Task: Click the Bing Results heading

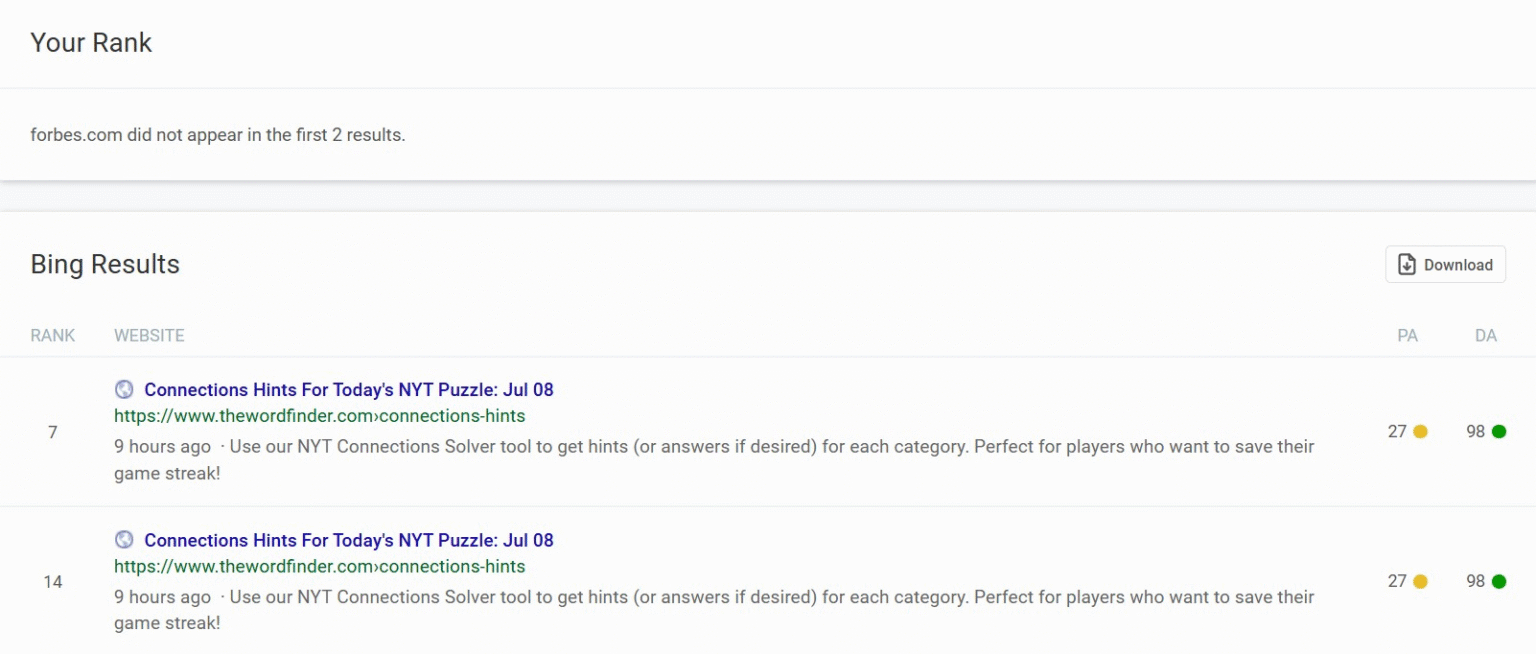Action: [105, 265]
